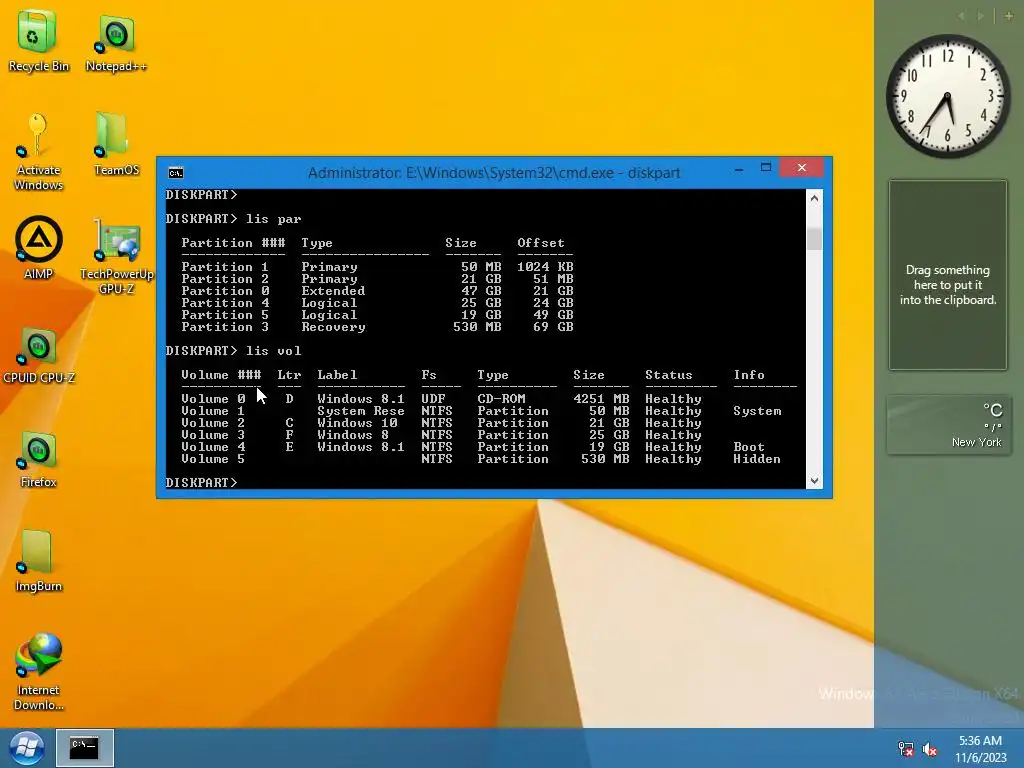Click the 'System' info value
The width and height of the screenshot is (1024, 768).
757,411
